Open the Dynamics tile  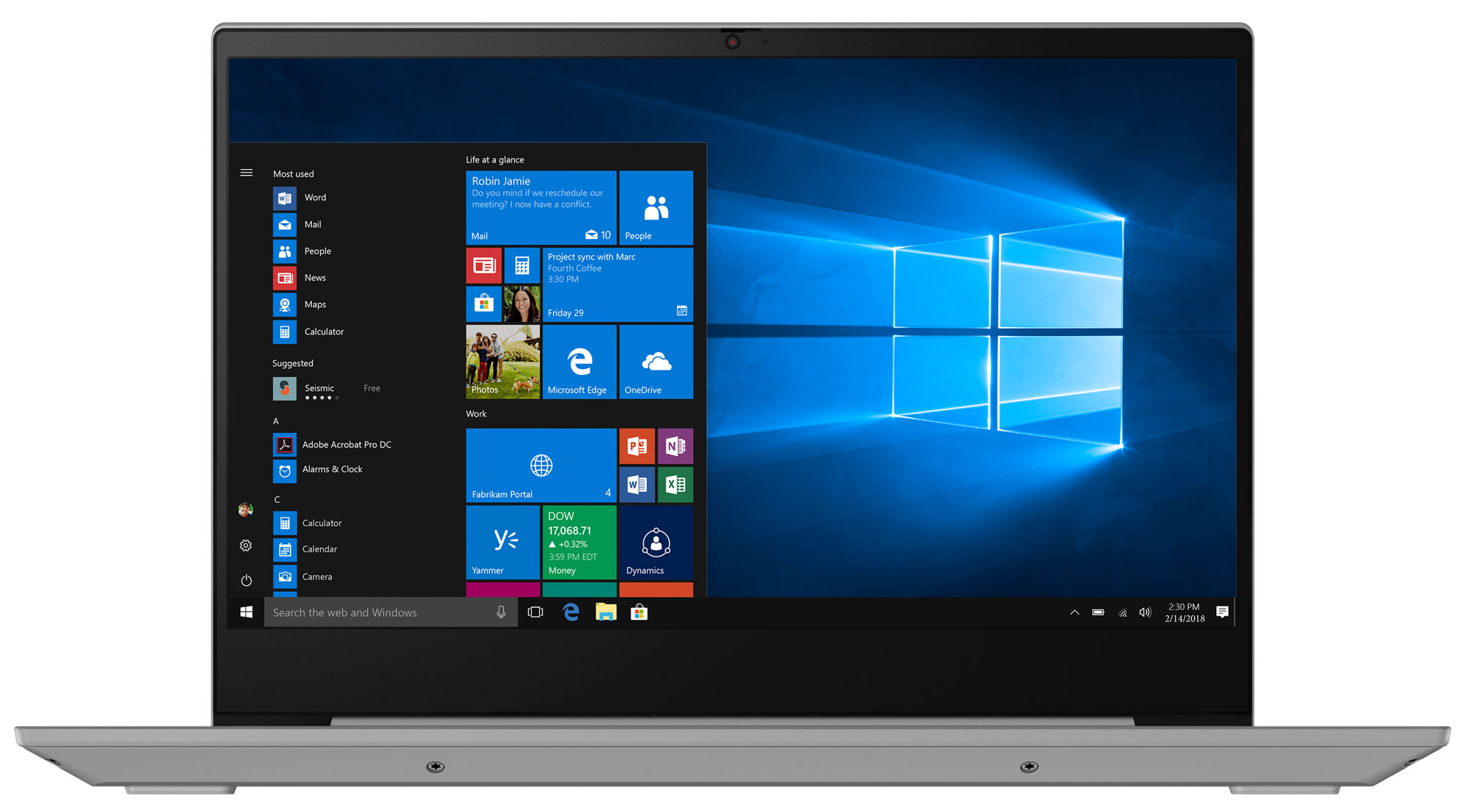coord(656,543)
